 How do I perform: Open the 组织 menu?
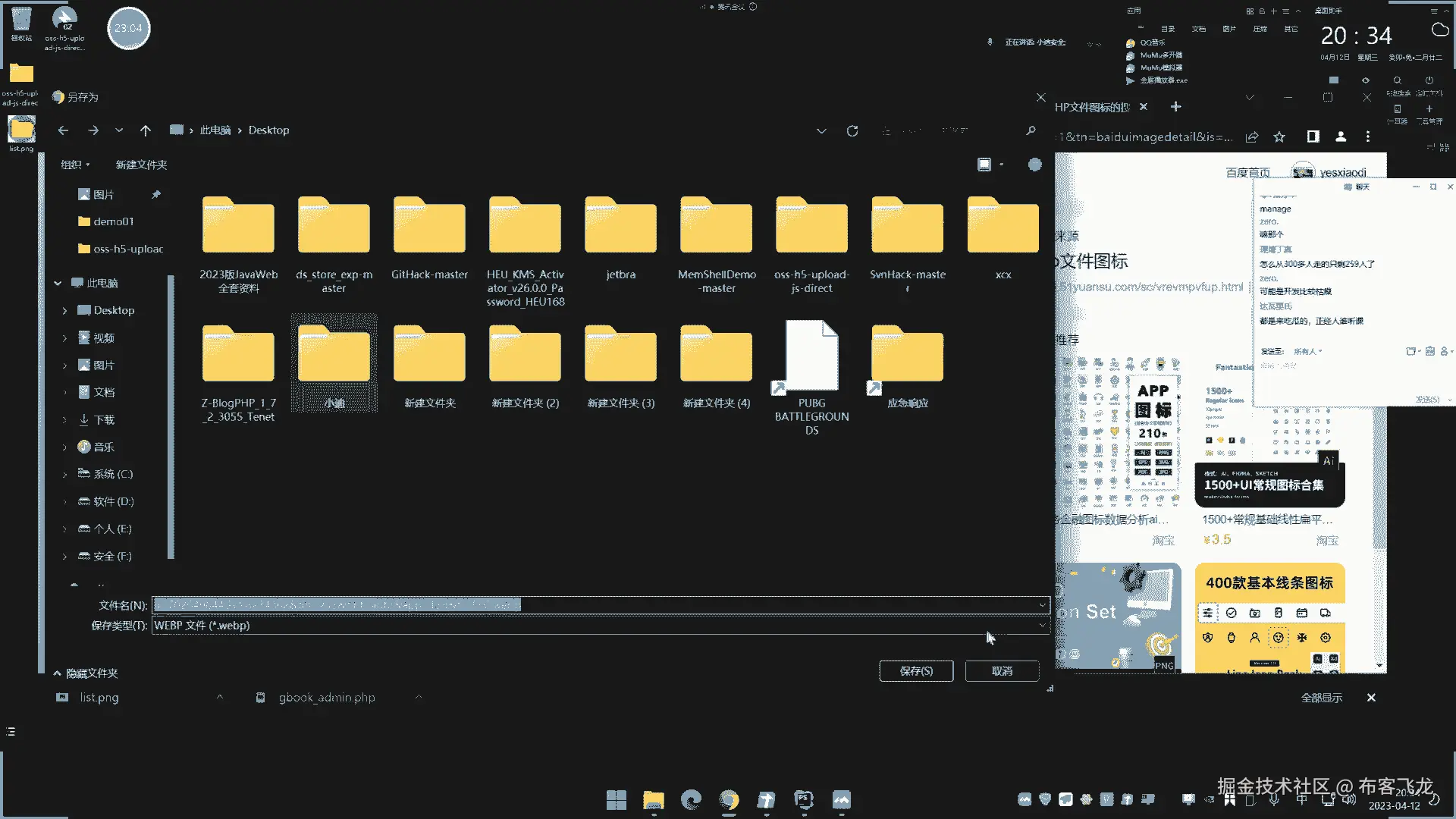coord(75,165)
